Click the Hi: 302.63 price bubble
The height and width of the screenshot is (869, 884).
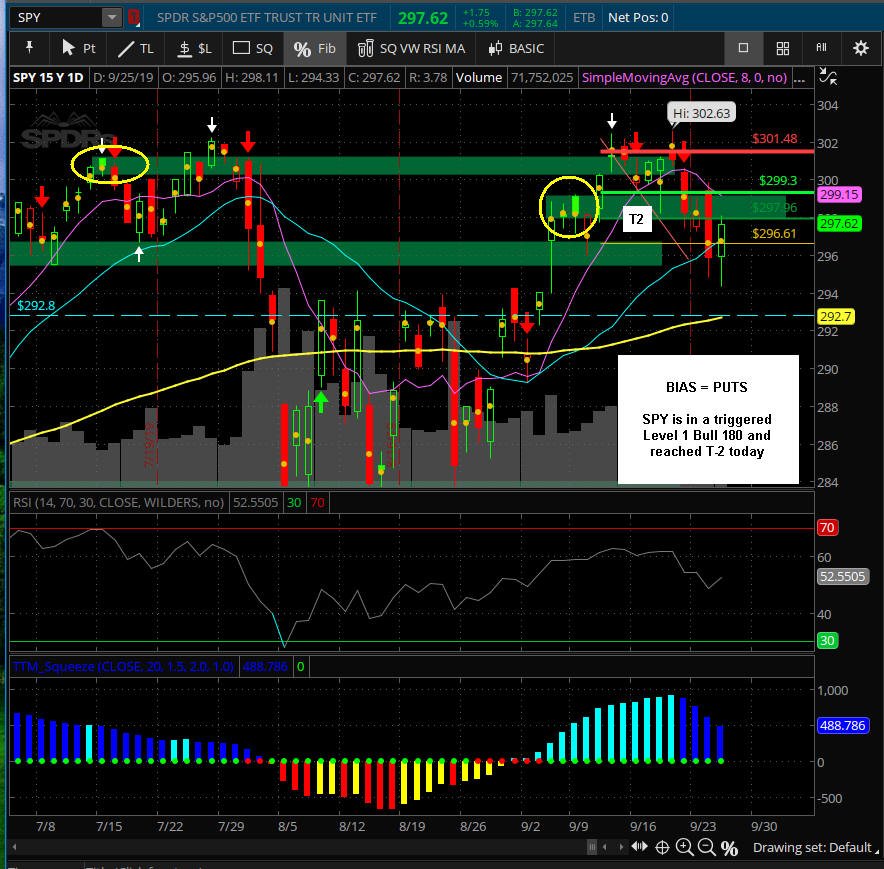[701, 113]
